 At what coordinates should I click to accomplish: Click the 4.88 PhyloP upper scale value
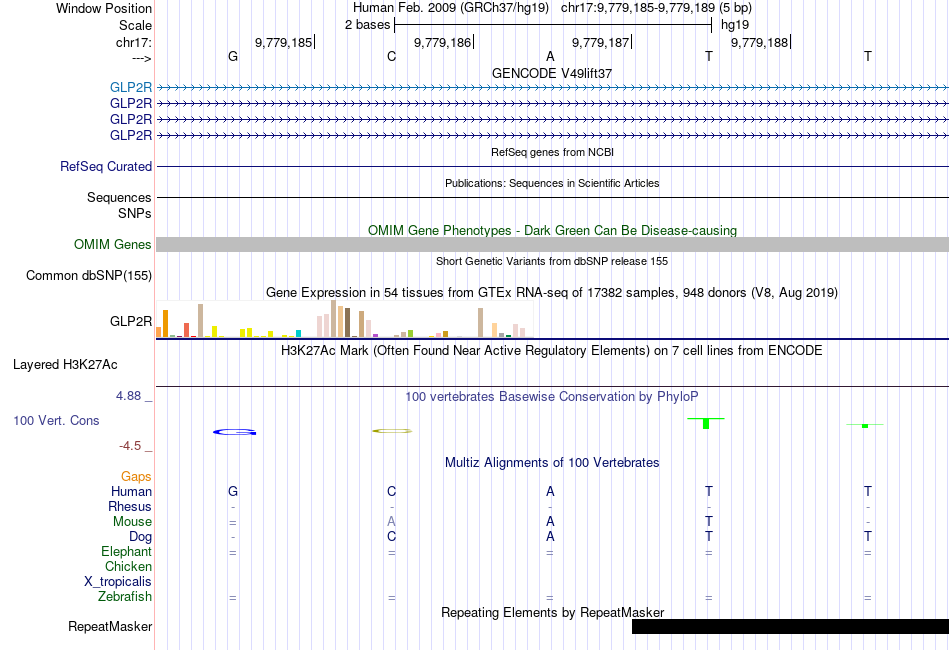(x=128, y=396)
